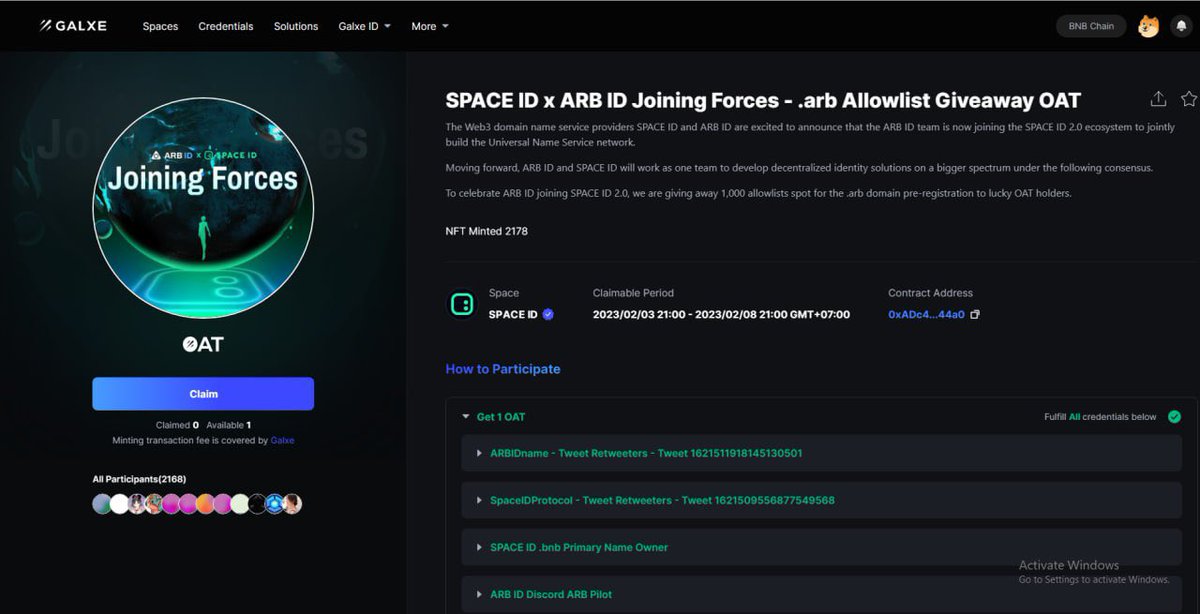Click the BNB Chain network selector
The image size is (1200, 614).
[1090, 25]
